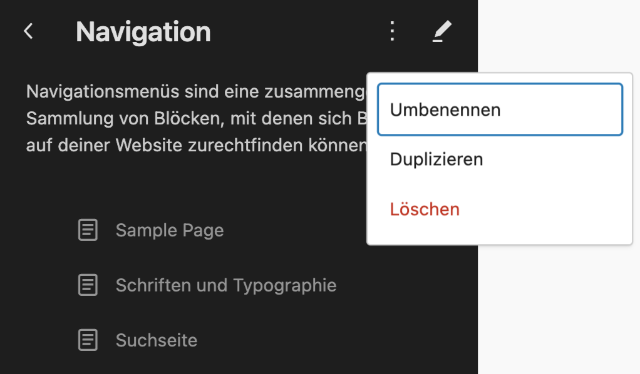640x374 pixels.
Task: Click the Navigationsmenüs description paragraph
Action: [x=196, y=118]
